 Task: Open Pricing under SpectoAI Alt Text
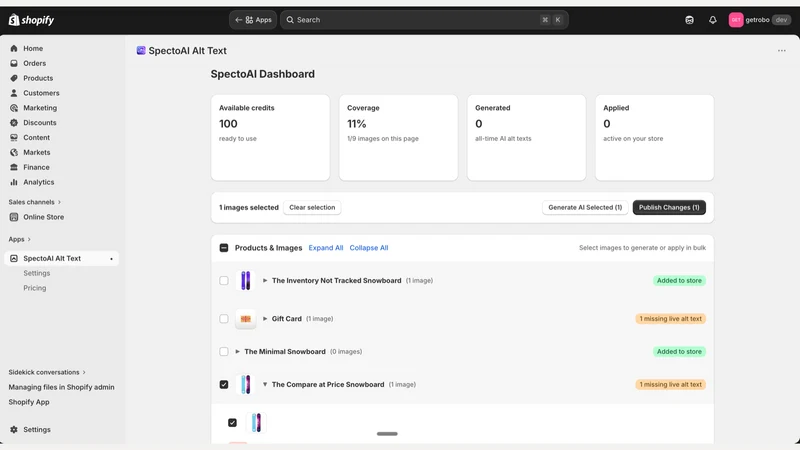(35, 288)
